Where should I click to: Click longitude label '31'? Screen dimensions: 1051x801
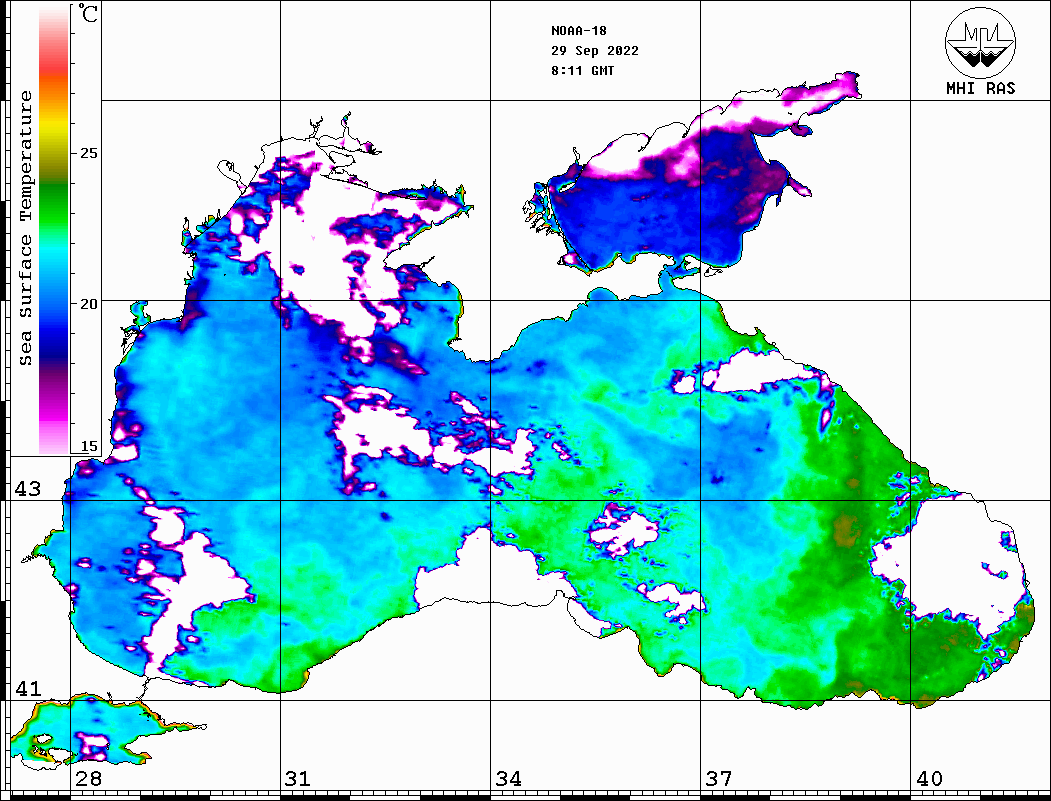298,778
